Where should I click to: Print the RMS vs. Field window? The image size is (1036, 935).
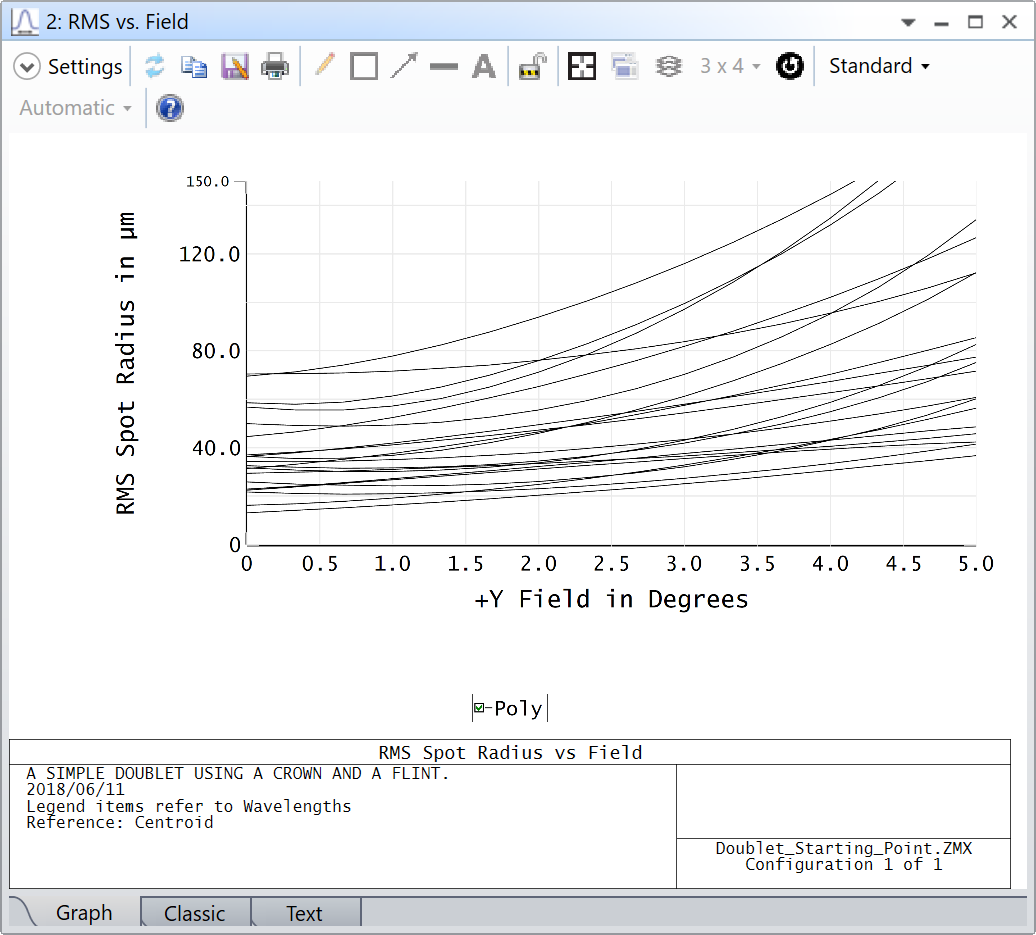pyautogui.click(x=275, y=67)
